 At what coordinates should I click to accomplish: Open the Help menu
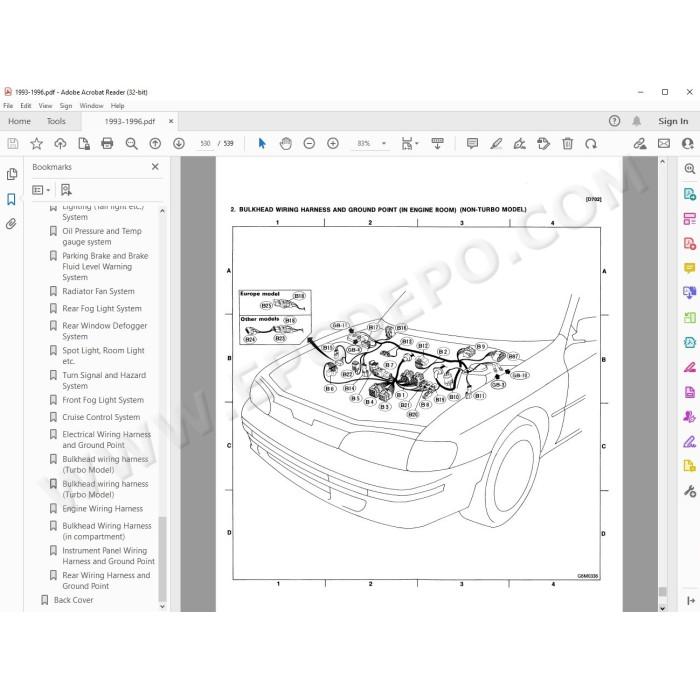[x=117, y=106]
